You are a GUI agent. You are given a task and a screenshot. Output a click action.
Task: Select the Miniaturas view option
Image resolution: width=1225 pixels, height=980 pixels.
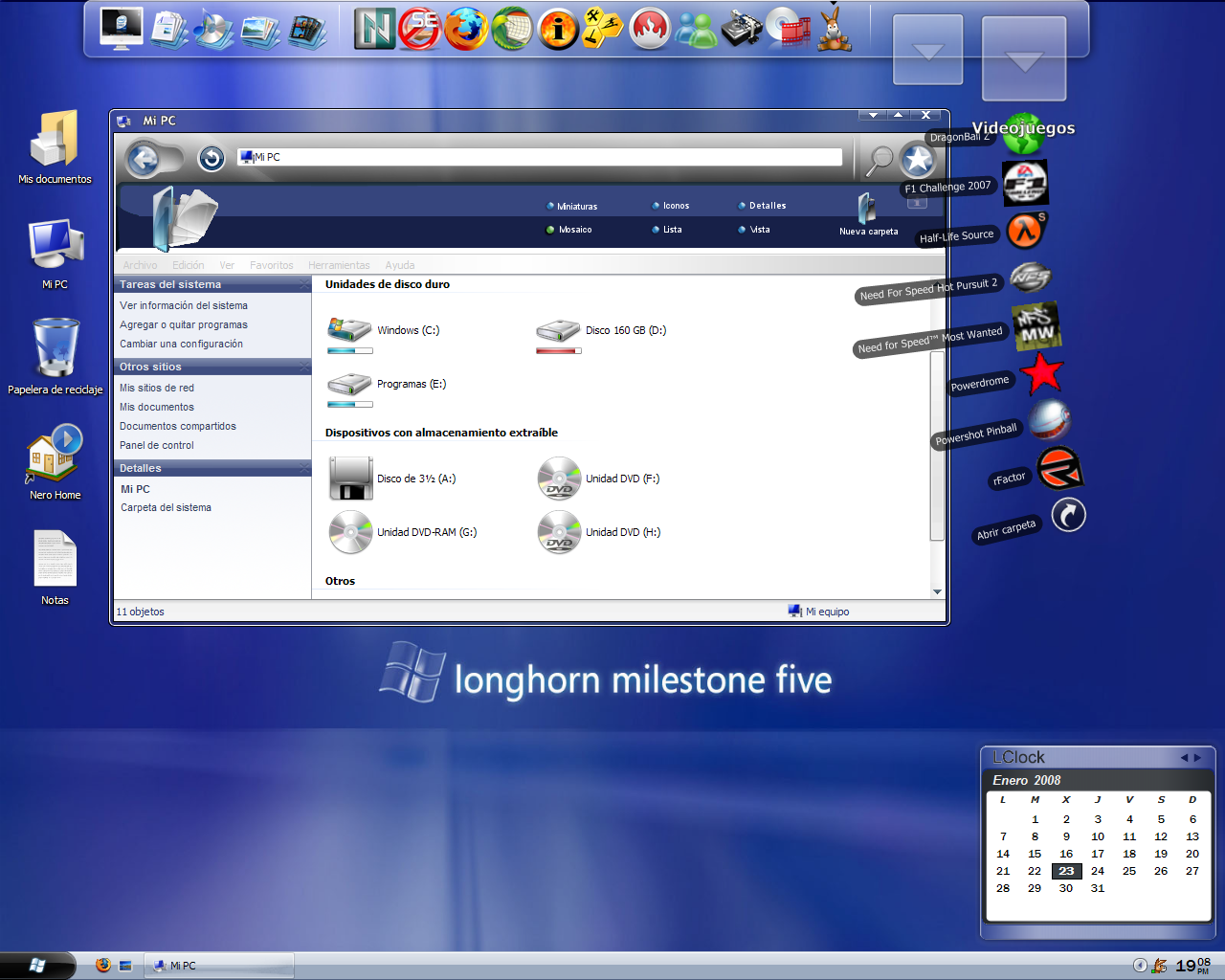pyautogui.click(x=571, y=207)
